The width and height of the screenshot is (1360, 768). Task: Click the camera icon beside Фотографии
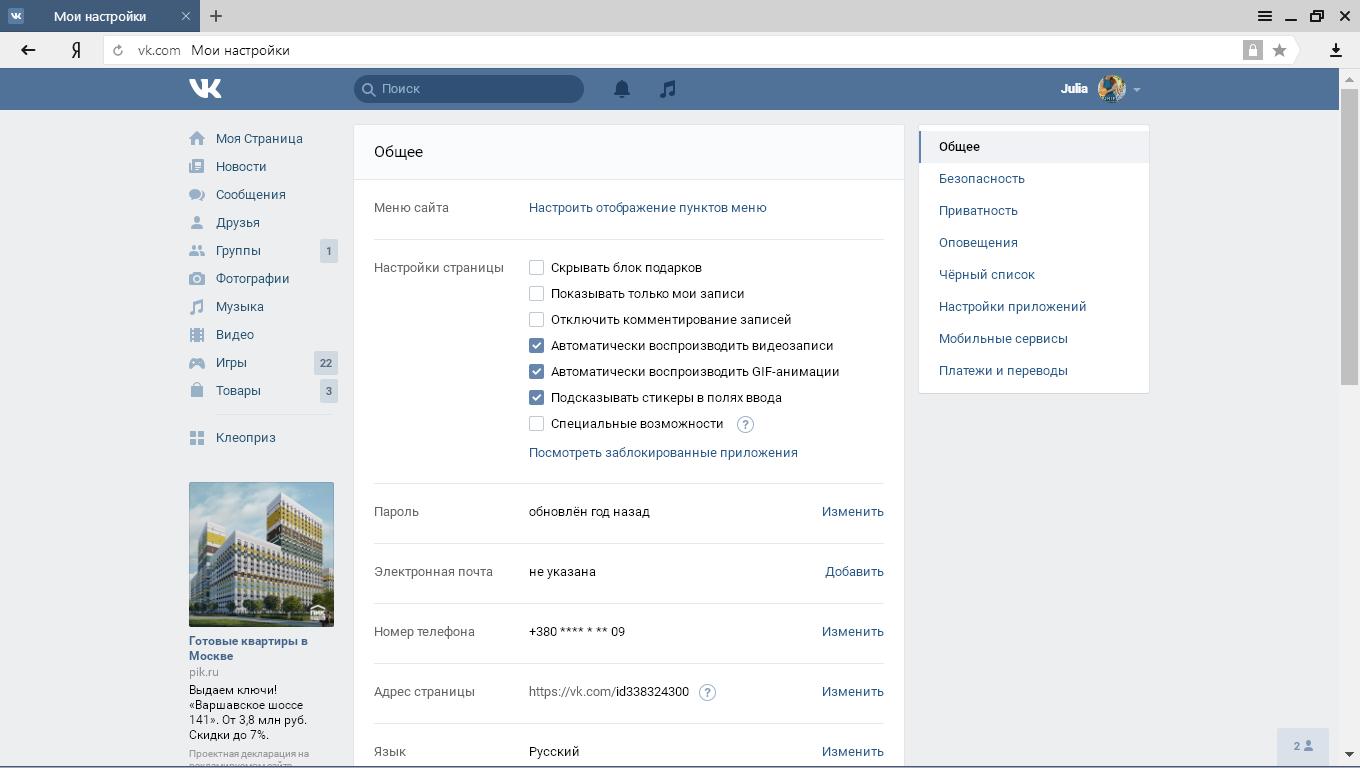coord(197,279)
